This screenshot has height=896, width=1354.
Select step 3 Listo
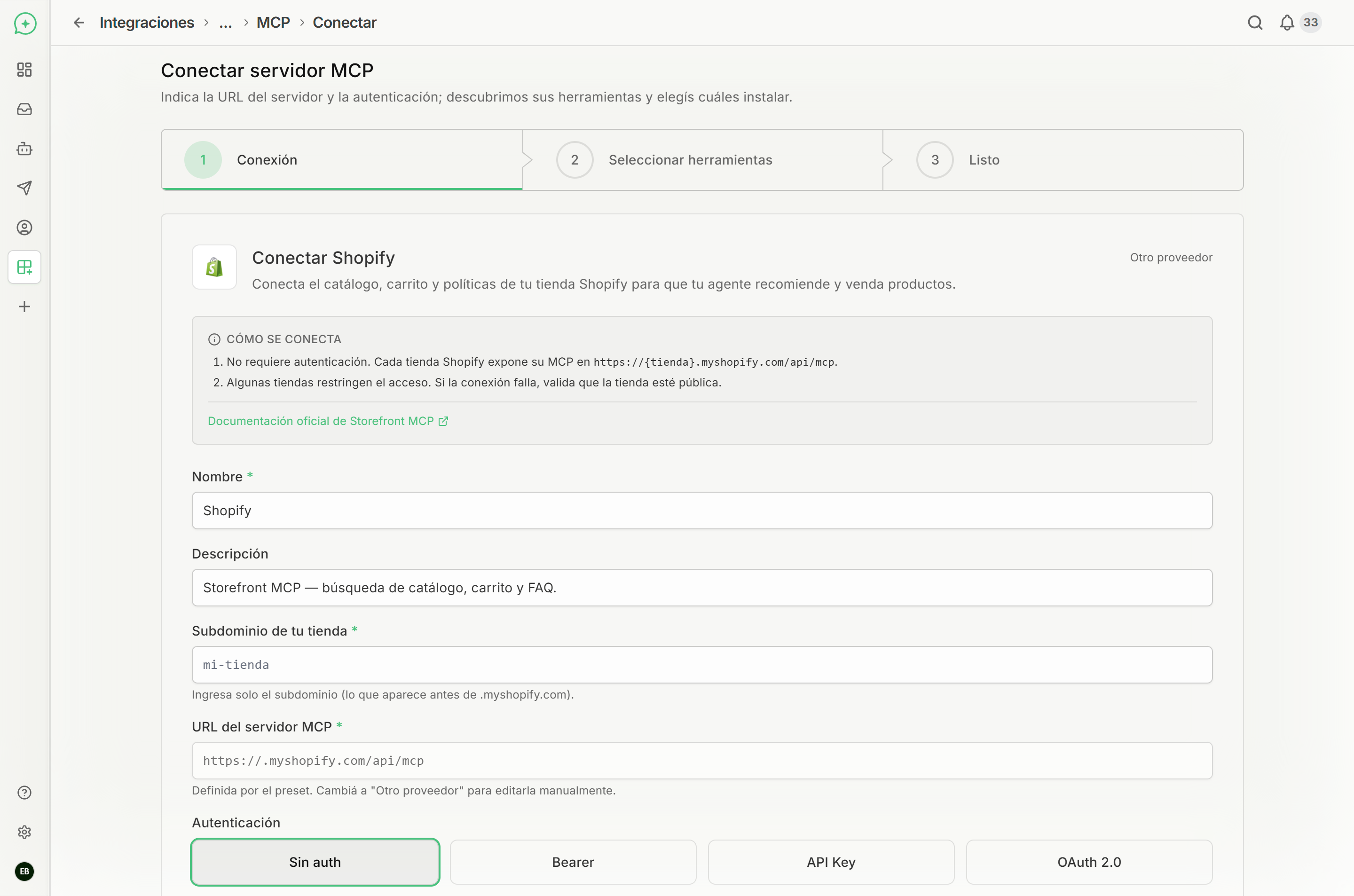tap(1063, 160)
